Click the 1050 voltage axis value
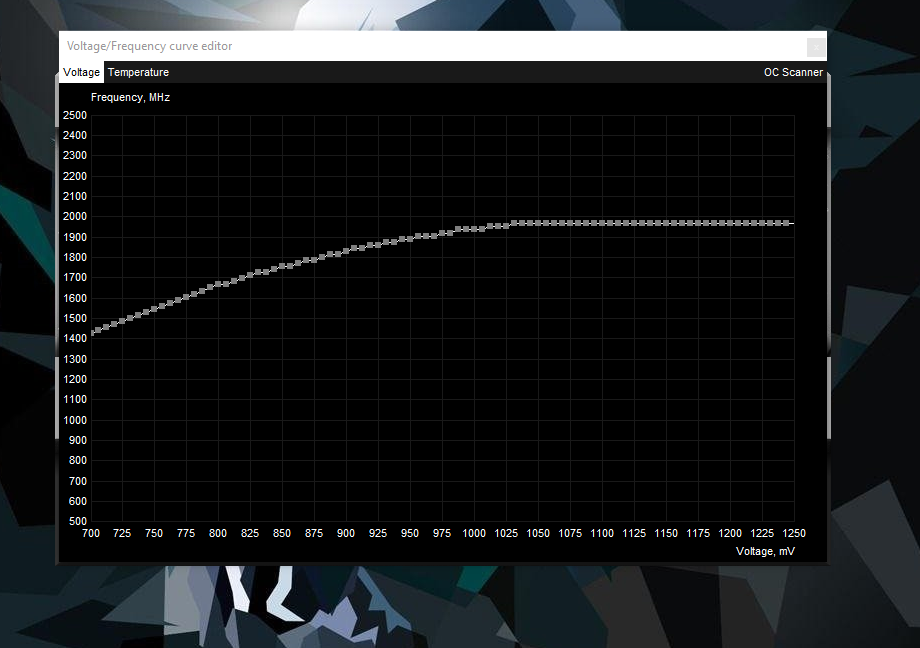This screenshot has width=920, height=648. (538, 533)
